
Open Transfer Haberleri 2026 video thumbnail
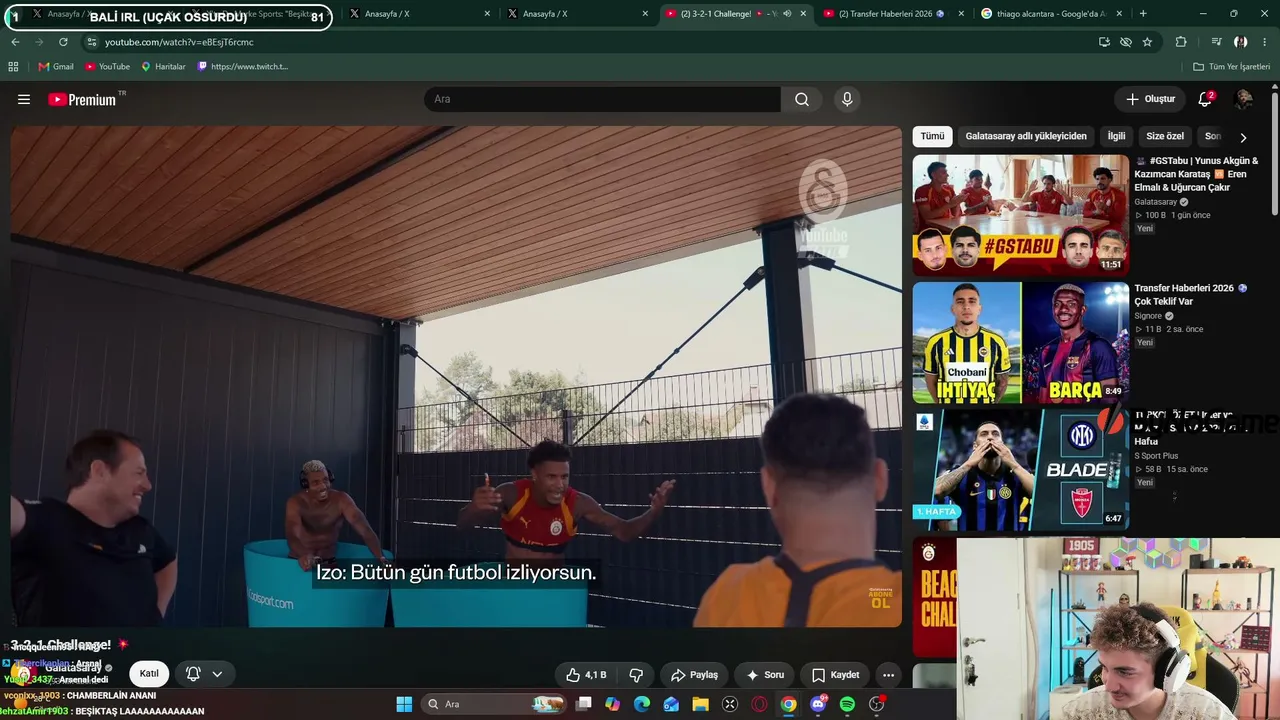click(1020, 342)
